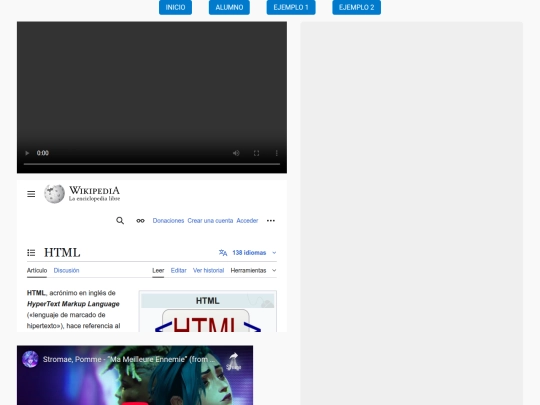This screenshot has height=405, width=540.
Task: Click the HTML infobox logo image
Action: tap(208, 321)
